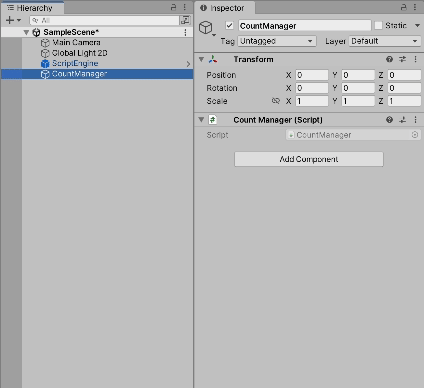Open the Inspector panel options menu
The height and width of the screenshot is (388, 424).
point(415,7)
